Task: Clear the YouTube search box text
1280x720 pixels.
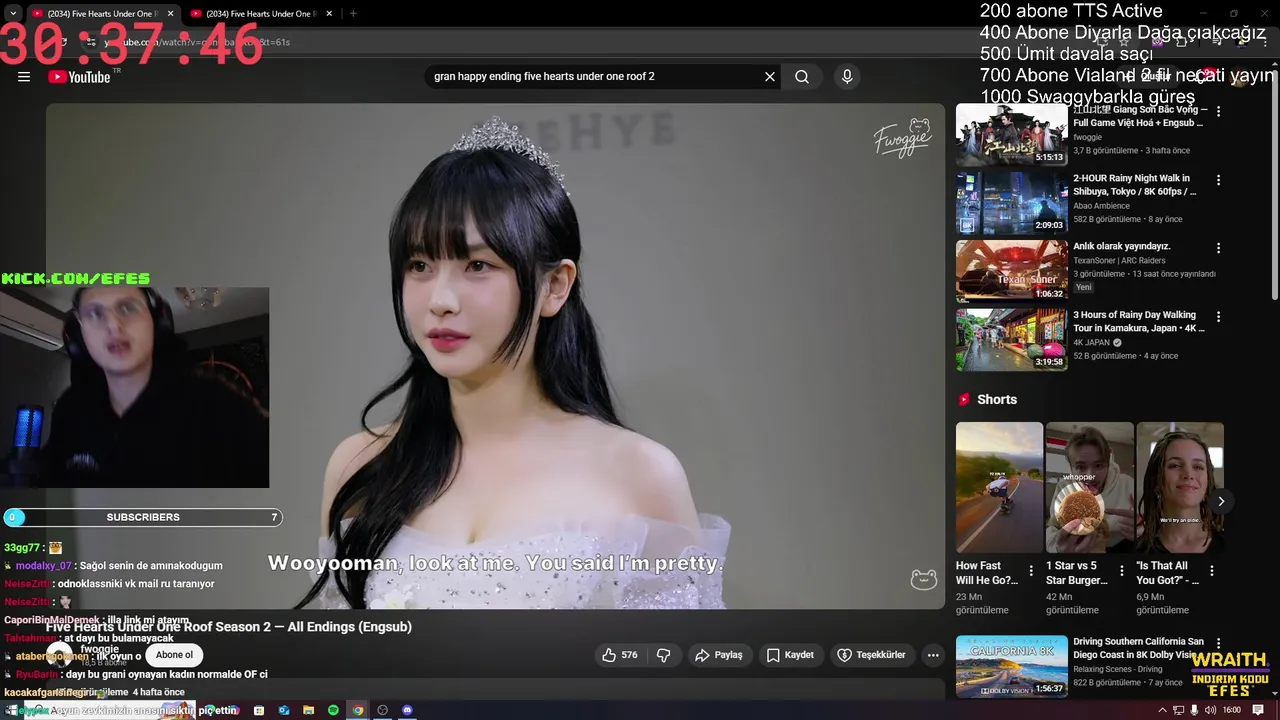Action: pos(770,77)
